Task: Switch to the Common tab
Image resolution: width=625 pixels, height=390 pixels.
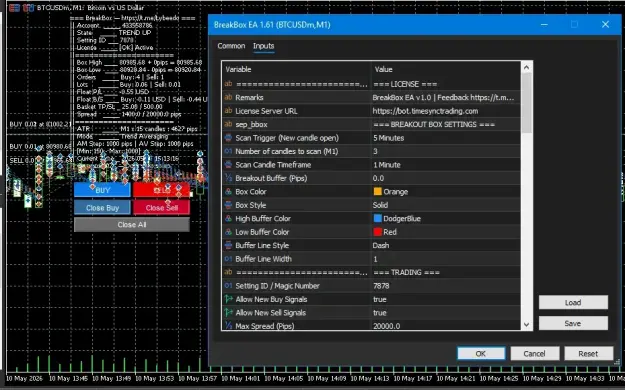Action: coord(231,46)
